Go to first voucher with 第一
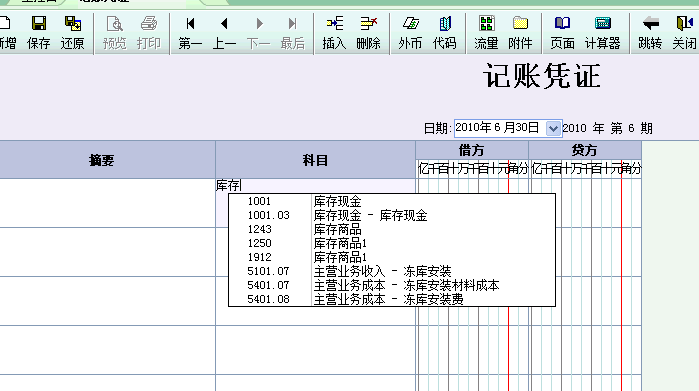This screenshot has width=699, height=391. (190, 33)
